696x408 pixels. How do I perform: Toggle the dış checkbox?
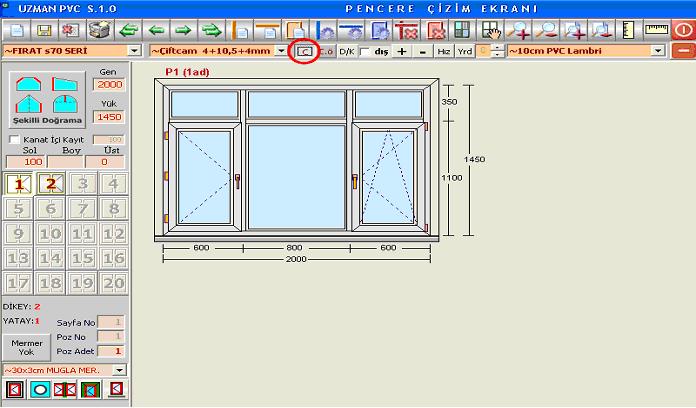point(364,51)
